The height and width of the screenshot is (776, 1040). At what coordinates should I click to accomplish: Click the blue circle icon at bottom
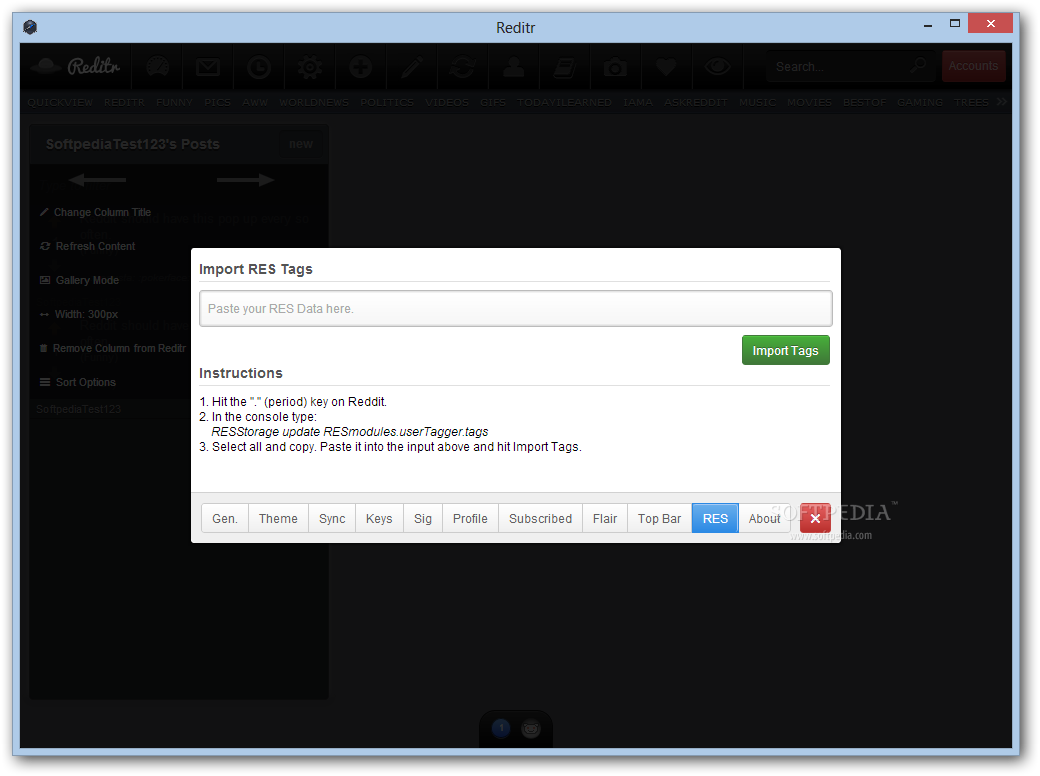(x=501, y=728)
